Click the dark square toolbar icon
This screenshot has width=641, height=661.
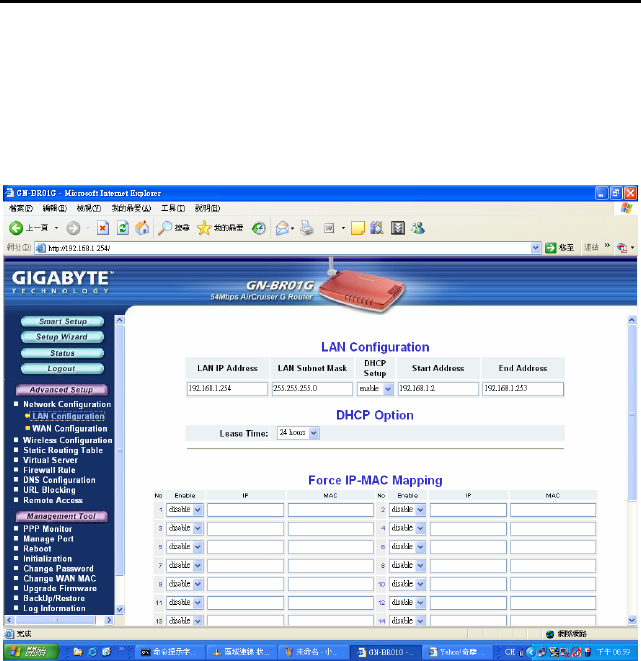[397, 228]
